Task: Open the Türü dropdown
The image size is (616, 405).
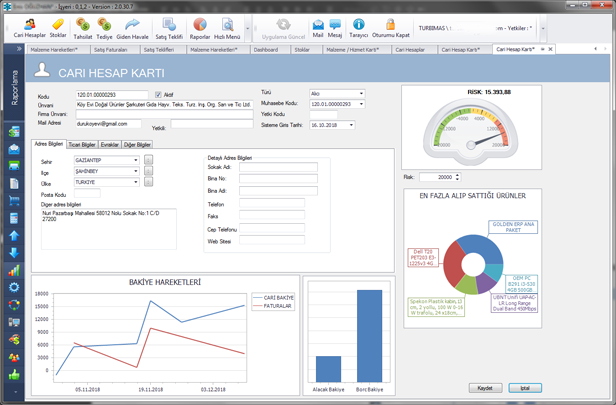Action: (361, 93)
